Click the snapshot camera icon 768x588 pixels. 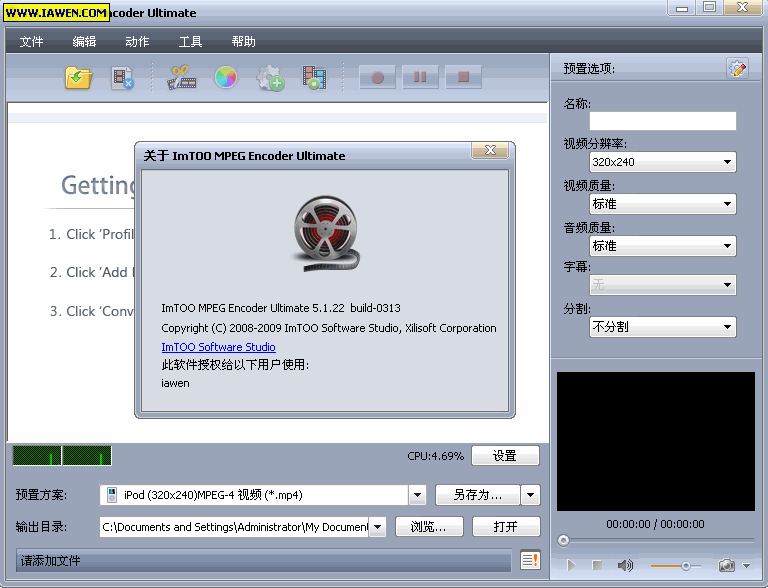[727, 566]
